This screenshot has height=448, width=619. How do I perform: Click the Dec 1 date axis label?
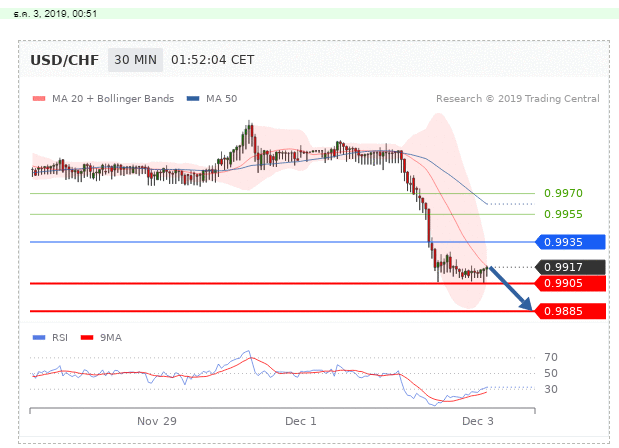coord(301,422)
